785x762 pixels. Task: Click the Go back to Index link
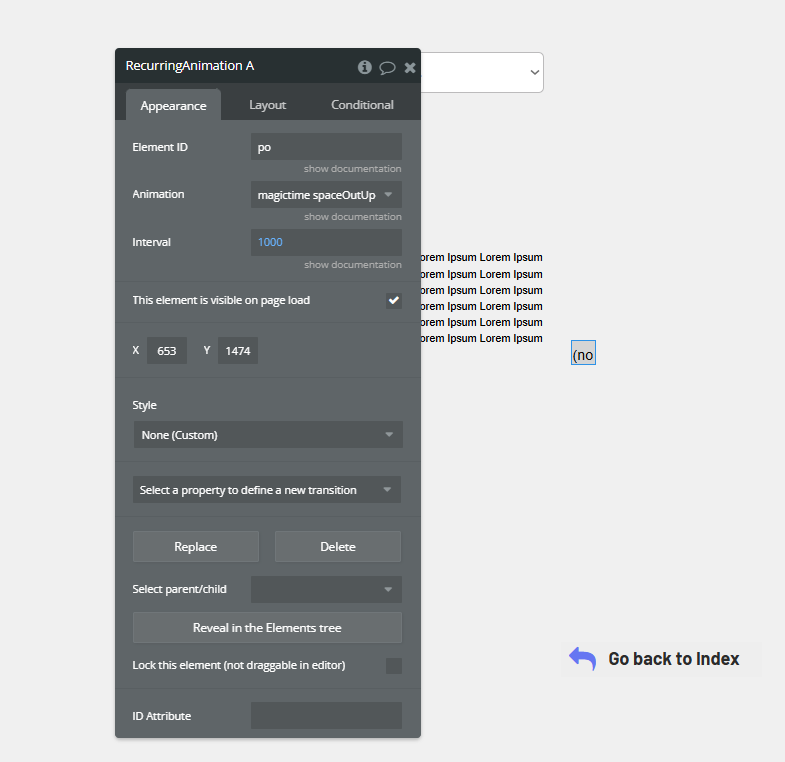[673, 659]
